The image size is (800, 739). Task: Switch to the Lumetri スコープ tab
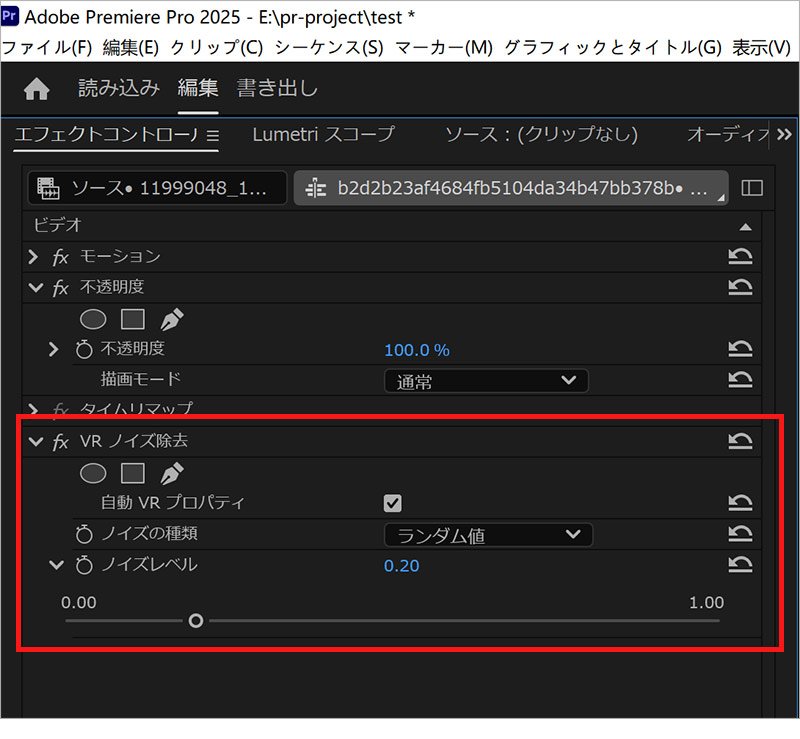point(323,135)
